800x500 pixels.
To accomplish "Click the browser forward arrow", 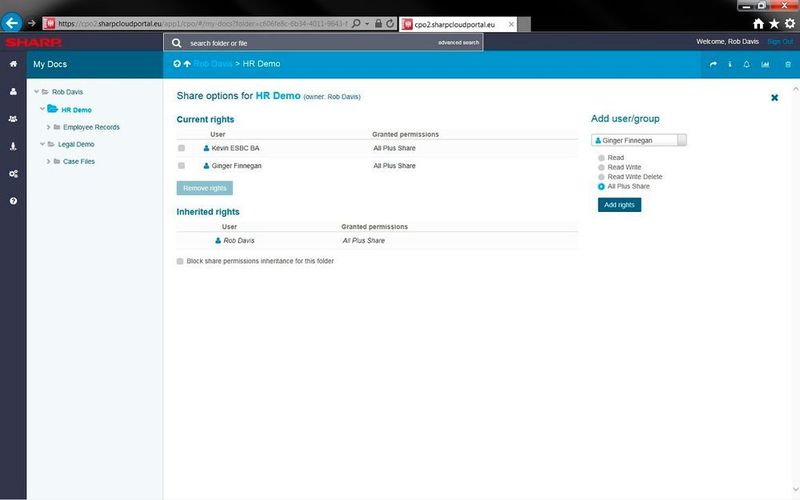I will [32, 23].
